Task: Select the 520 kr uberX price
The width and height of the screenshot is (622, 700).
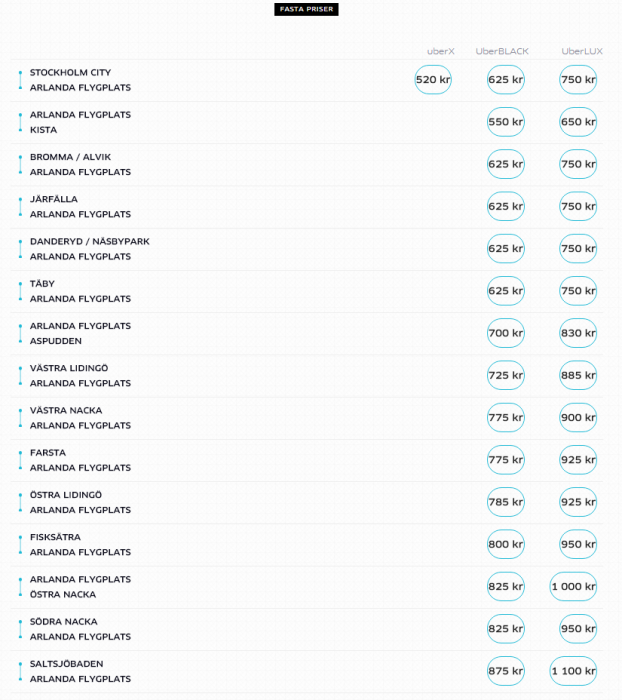Action: 433,80
